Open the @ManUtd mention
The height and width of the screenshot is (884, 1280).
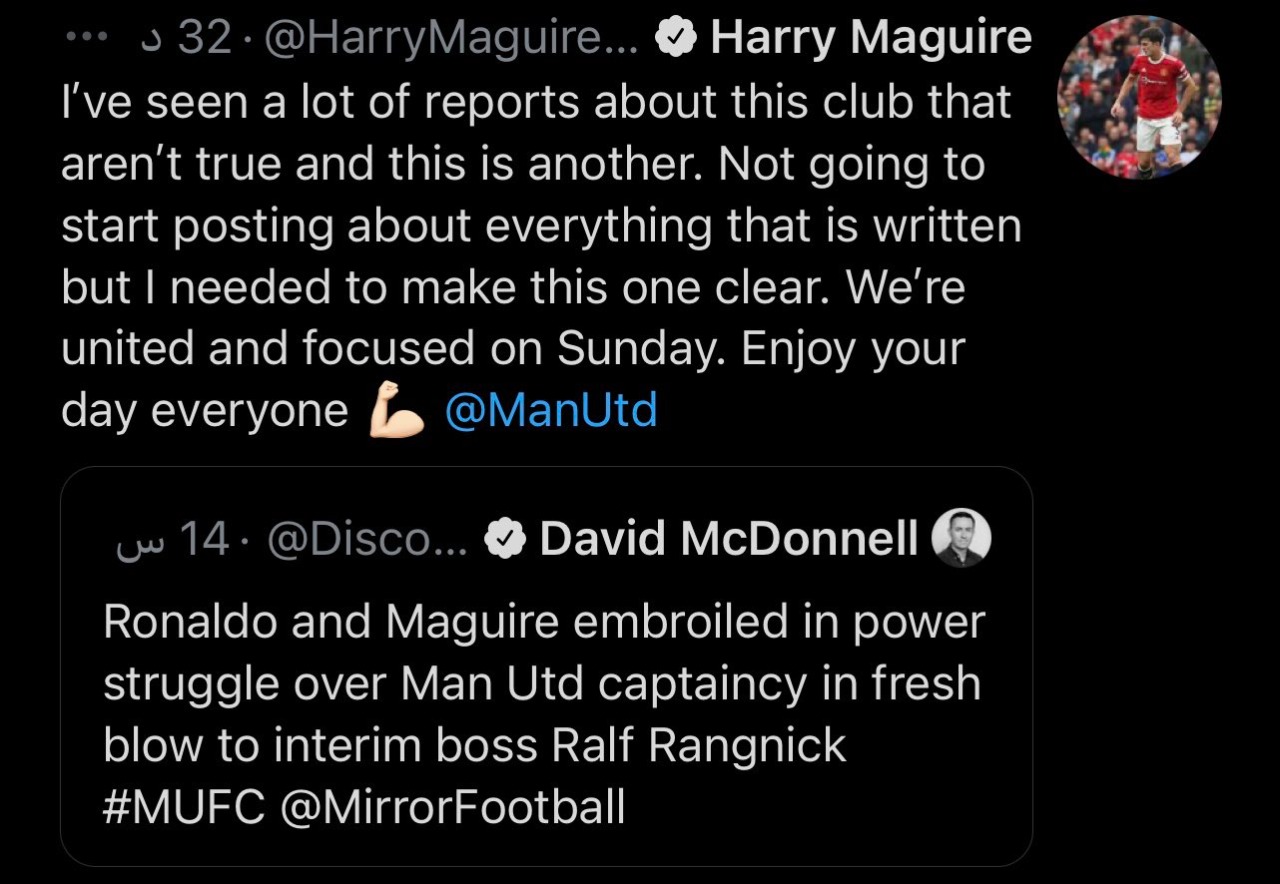click(x=550, y=411)
